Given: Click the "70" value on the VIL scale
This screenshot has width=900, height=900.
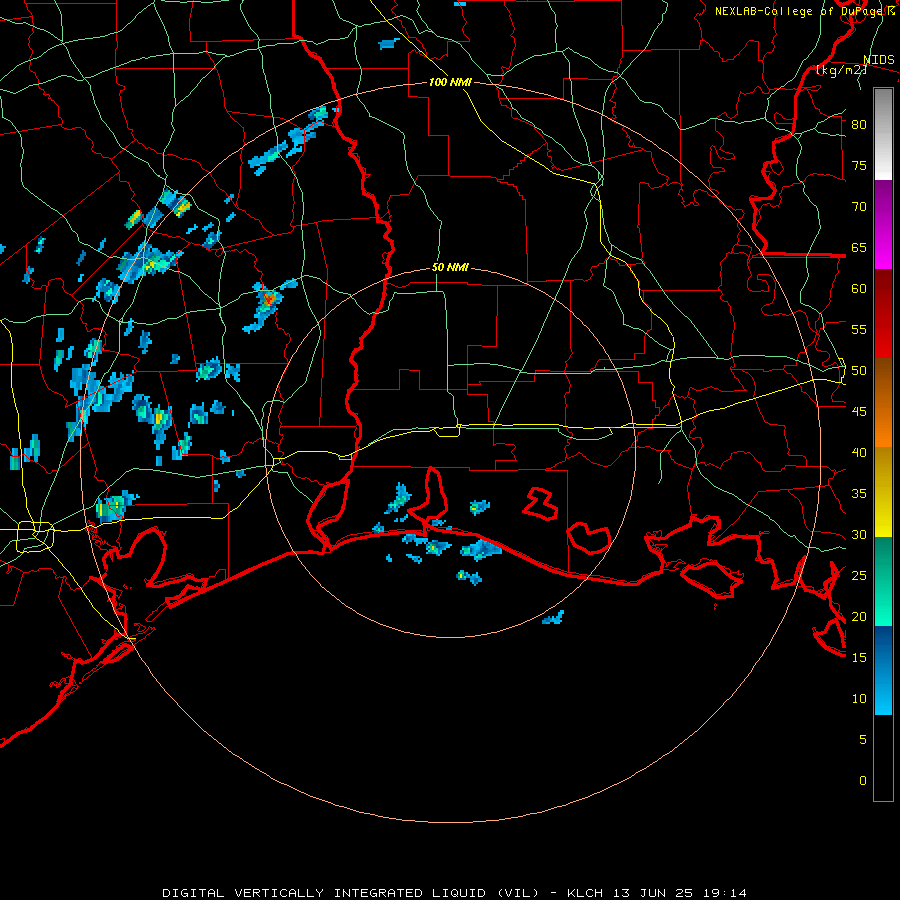Looking at the screenshot, I should 859,207.
